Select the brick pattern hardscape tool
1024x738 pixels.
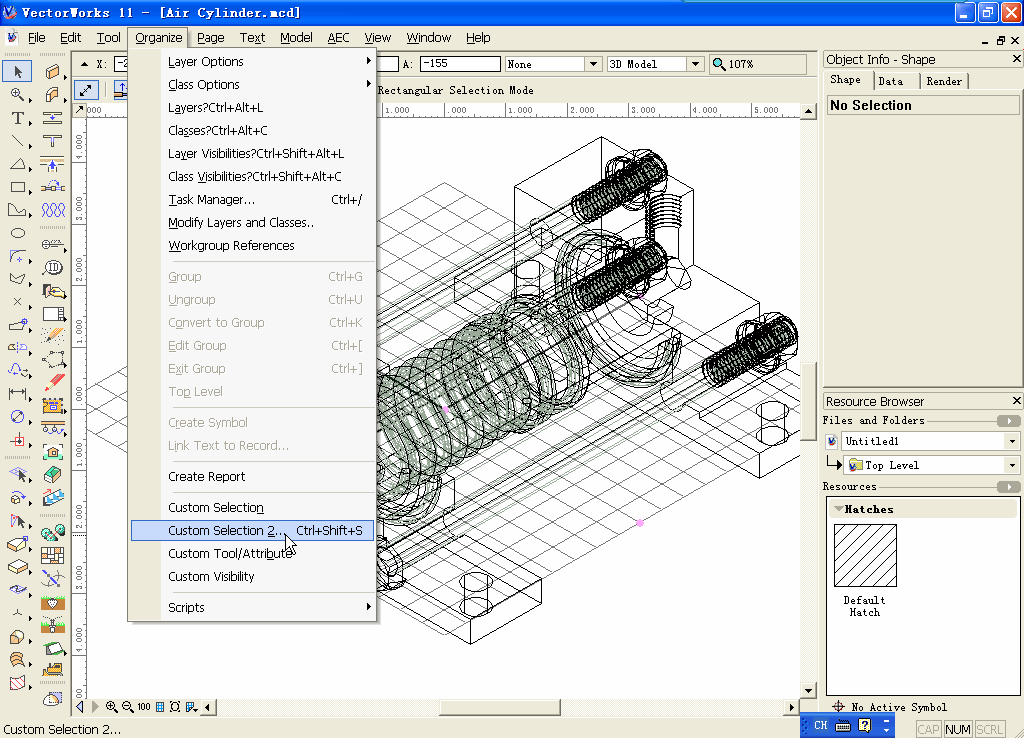click(x=52, y=555)
